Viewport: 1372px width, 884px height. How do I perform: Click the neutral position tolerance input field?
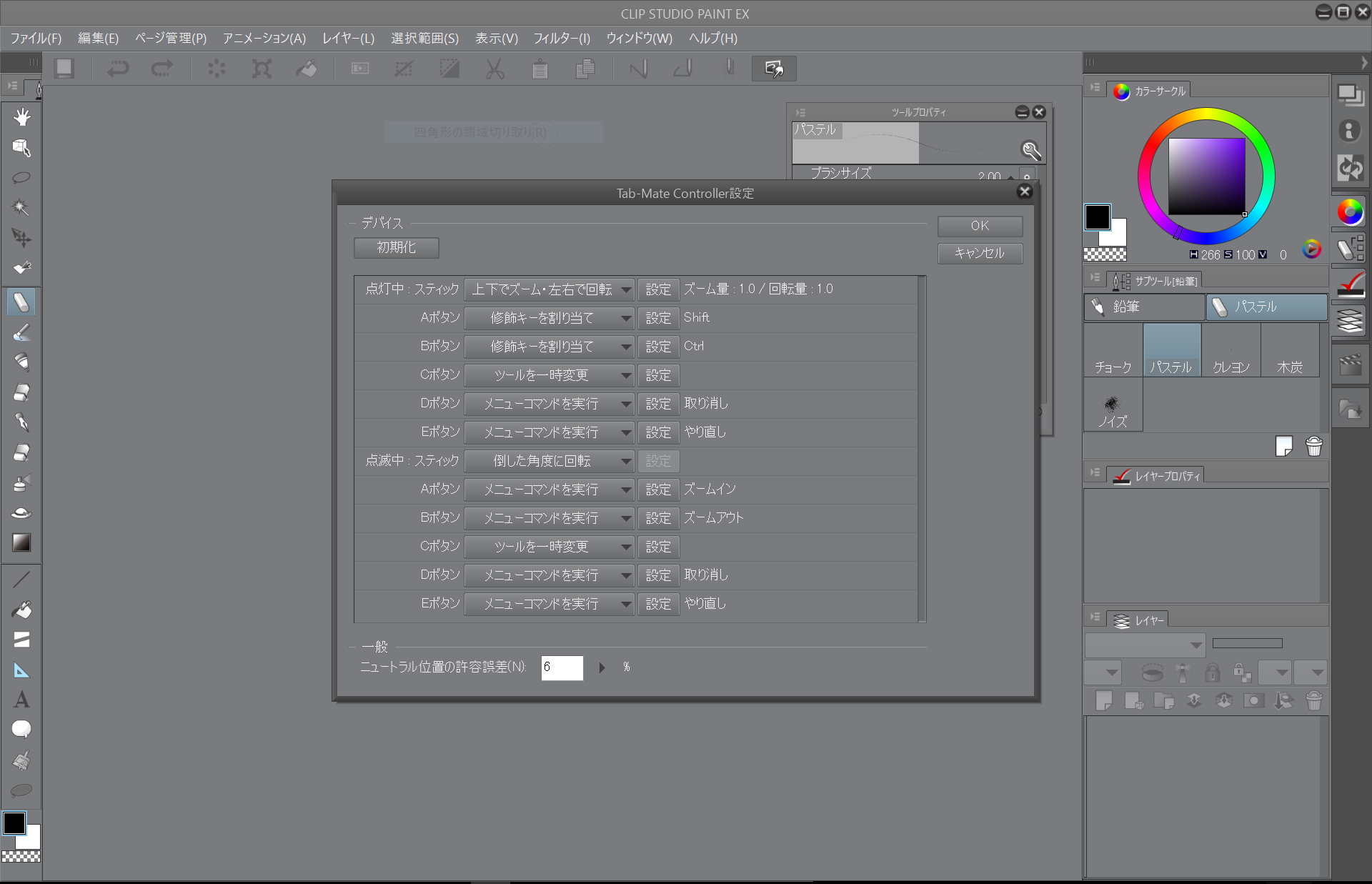point(562,667)
